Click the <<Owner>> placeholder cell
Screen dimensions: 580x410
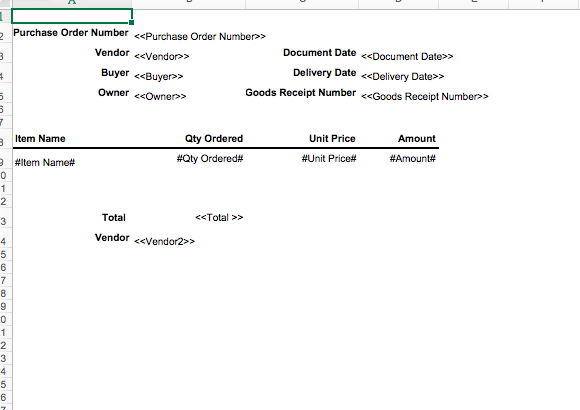click(x=160, y=97)
